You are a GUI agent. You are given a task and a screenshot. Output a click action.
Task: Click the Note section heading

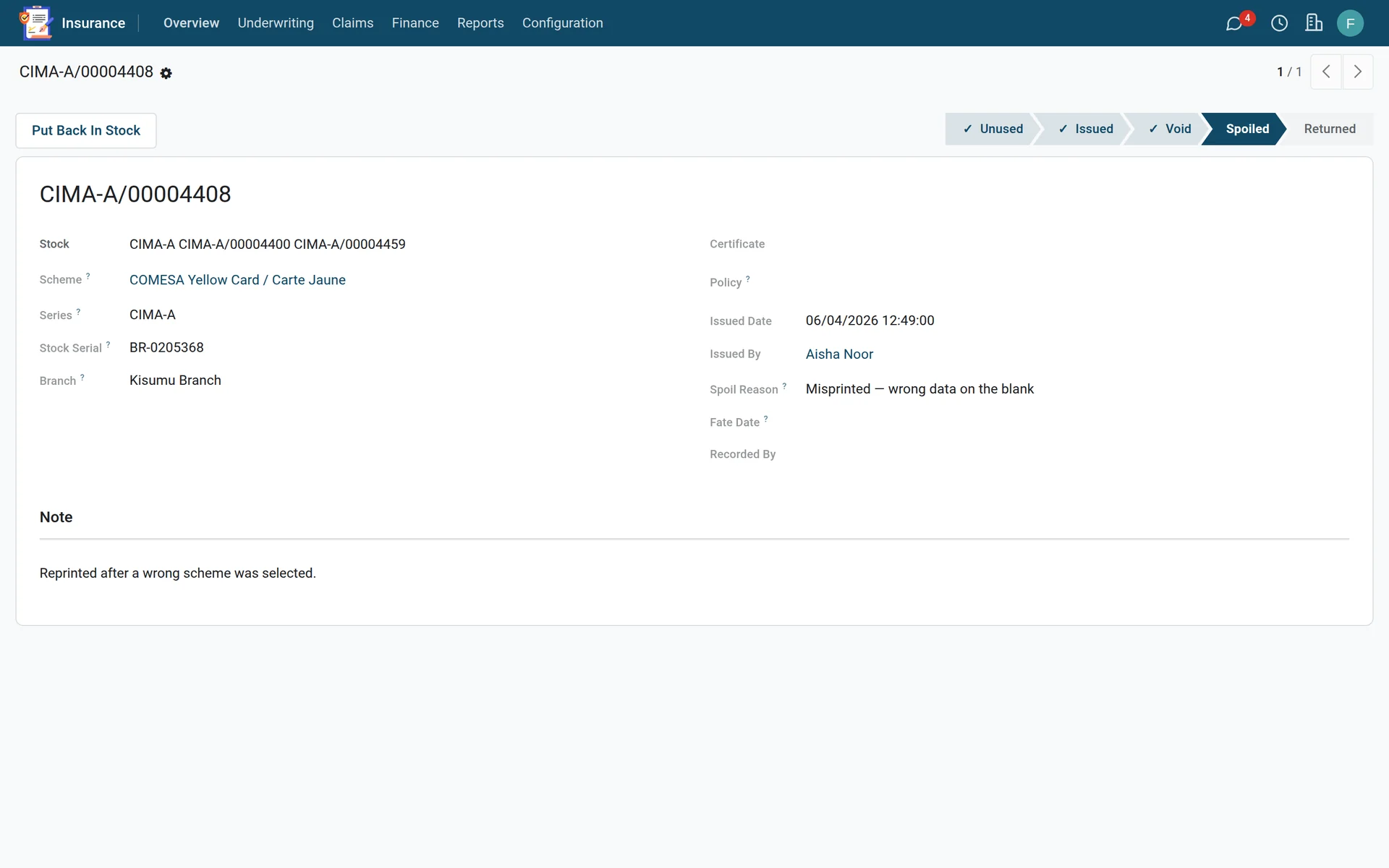pos(56,517)
